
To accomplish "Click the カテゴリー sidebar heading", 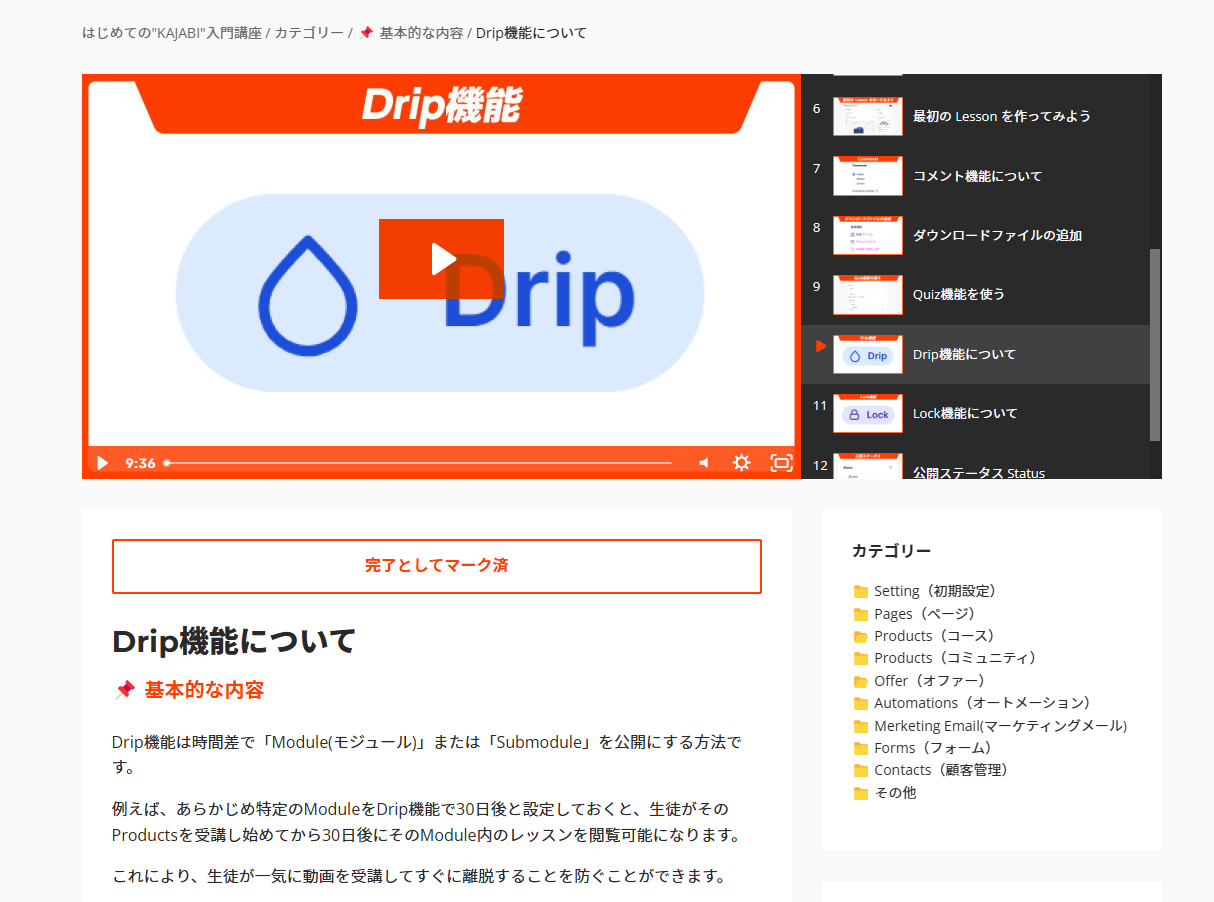I will (892, 551).
